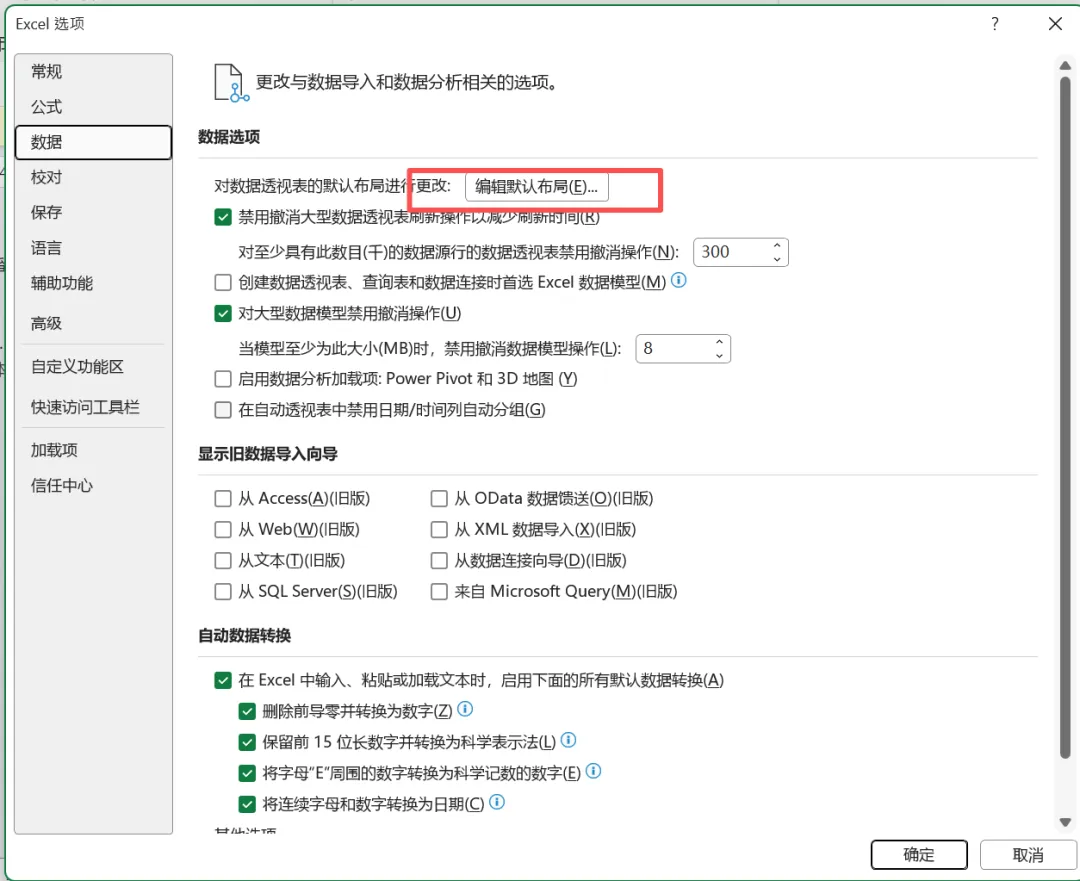Click the scrollbar down arrow

tap(1065, 822)
